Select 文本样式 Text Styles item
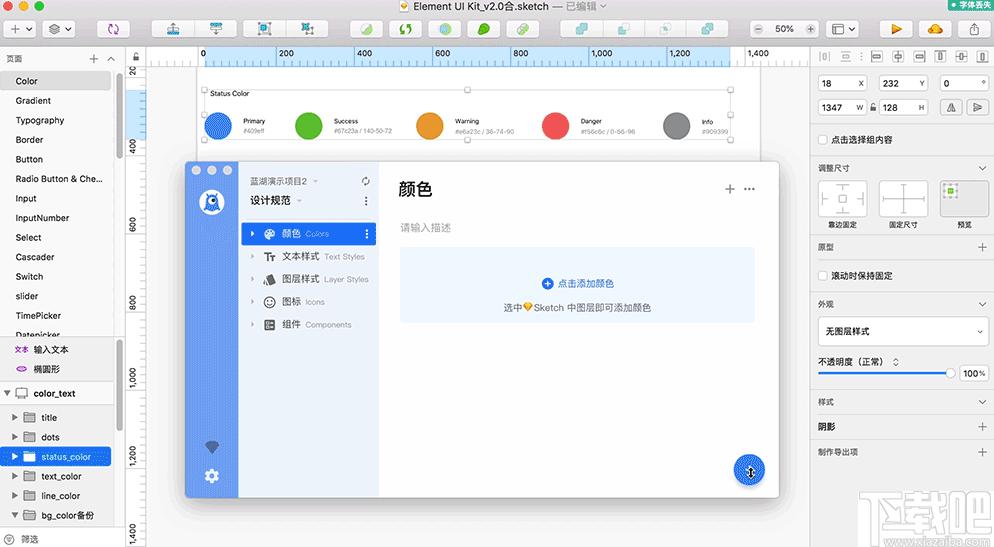 [309, 257]
